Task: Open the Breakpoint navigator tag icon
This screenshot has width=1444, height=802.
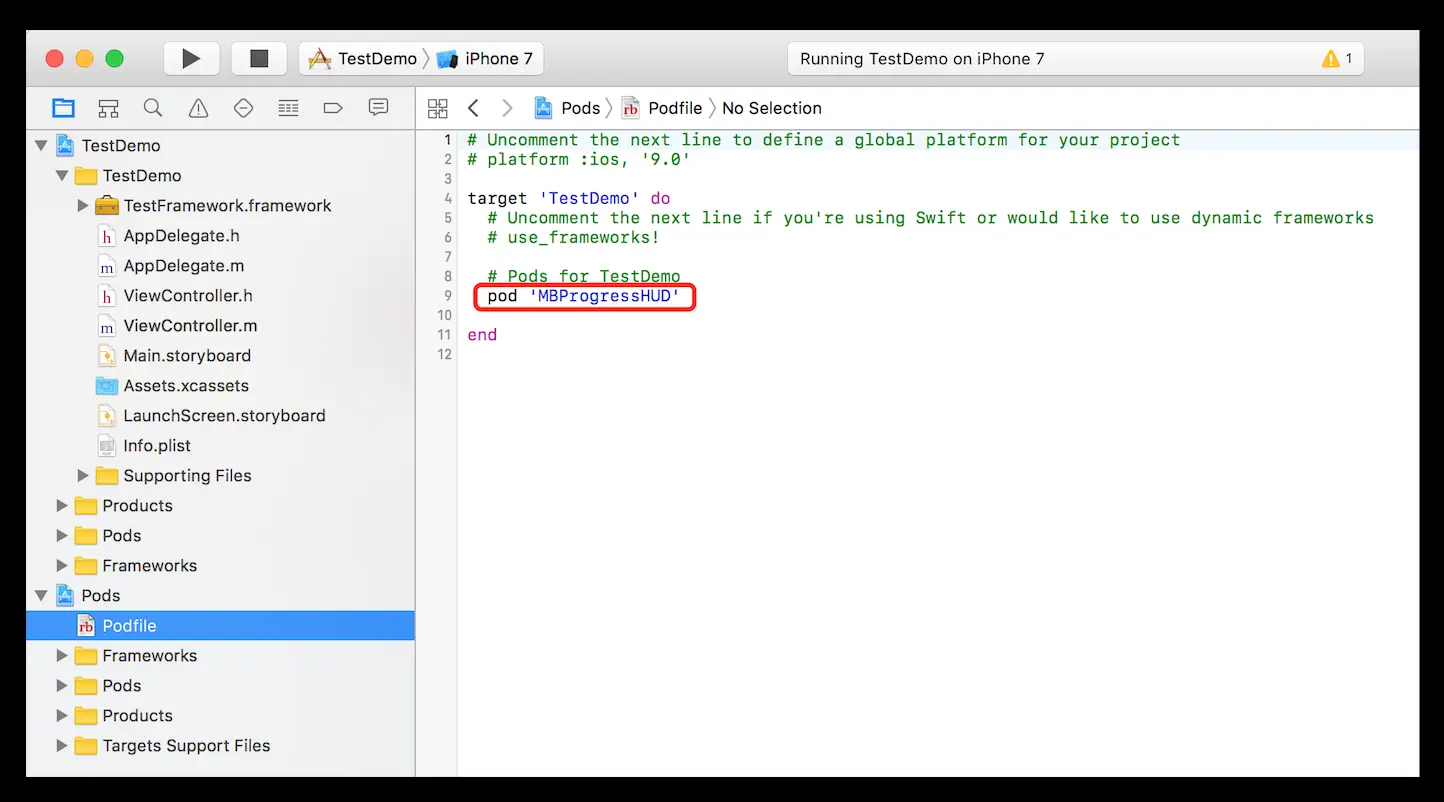Action: pos(333,108)
